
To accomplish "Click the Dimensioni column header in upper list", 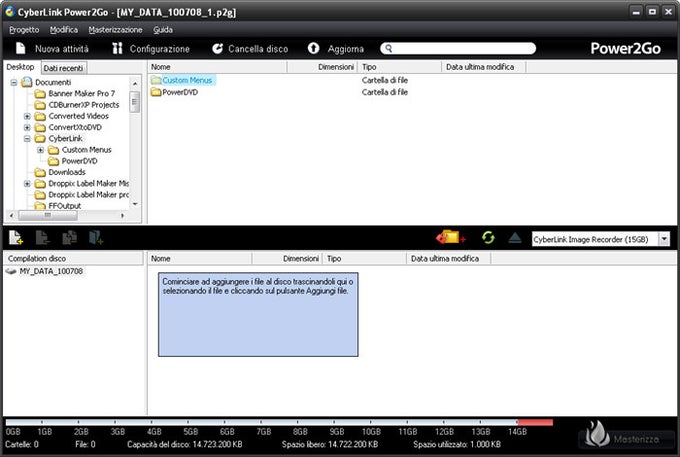I will pyautogui.click(x=322, y=67).
